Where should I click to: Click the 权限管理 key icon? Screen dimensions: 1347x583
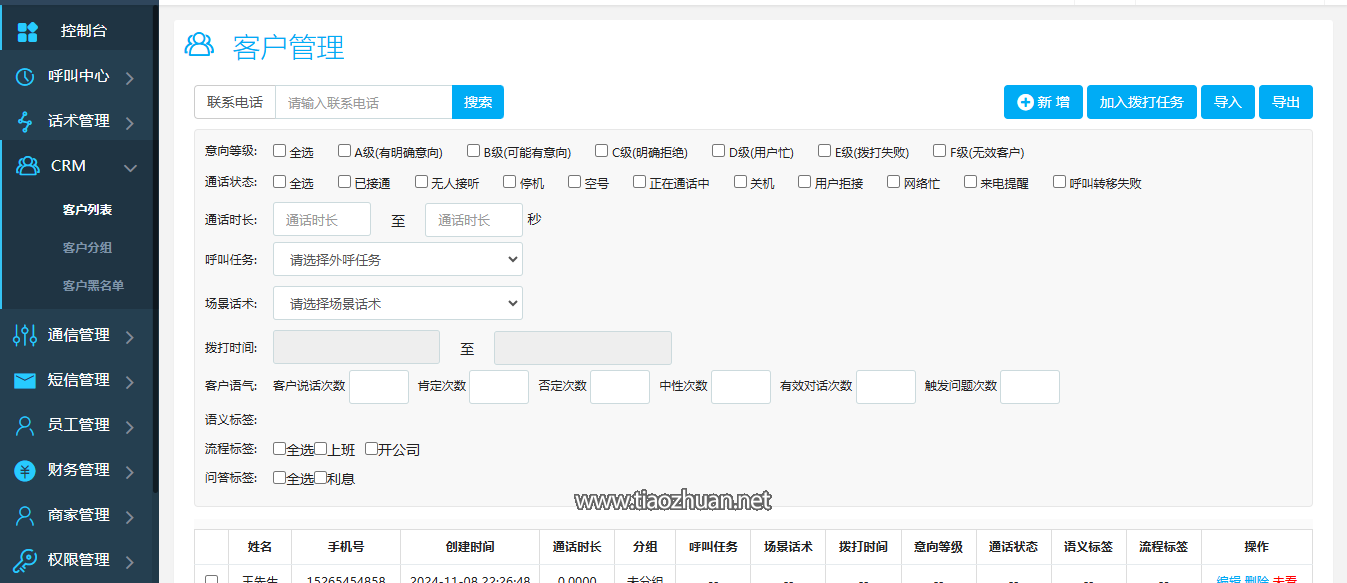coord(25,560)
